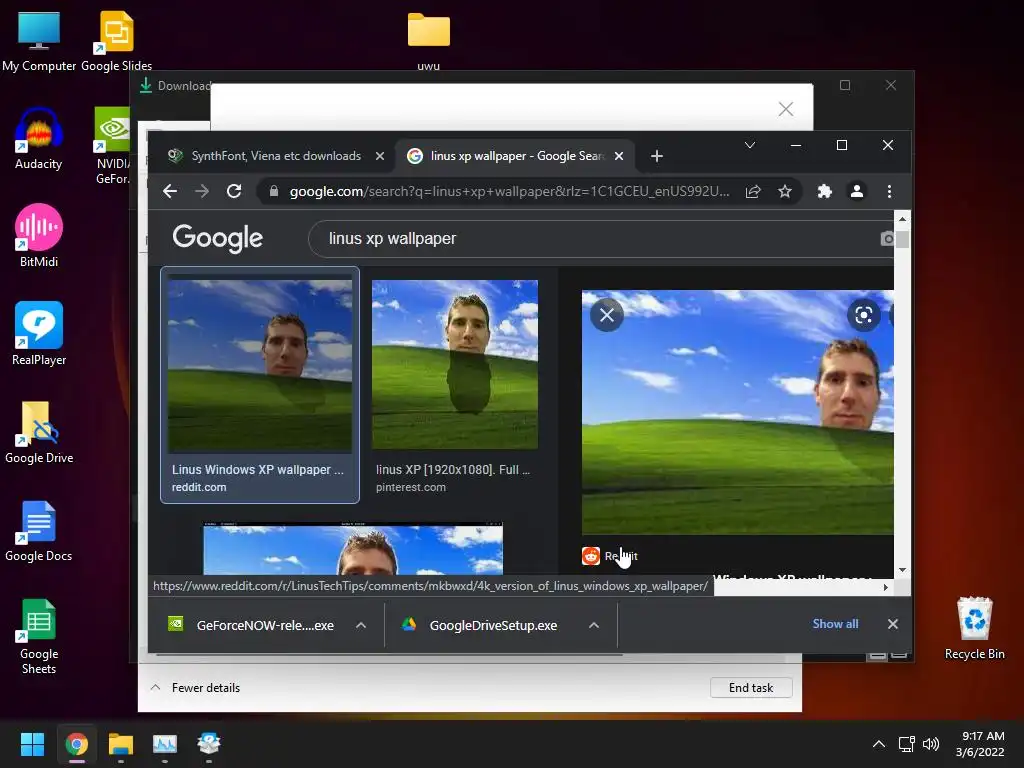Open network icon in system tray
Image resolution: width=1024 pixels, height=768 pixels.
pyautogui.click(x=906, y=744)
